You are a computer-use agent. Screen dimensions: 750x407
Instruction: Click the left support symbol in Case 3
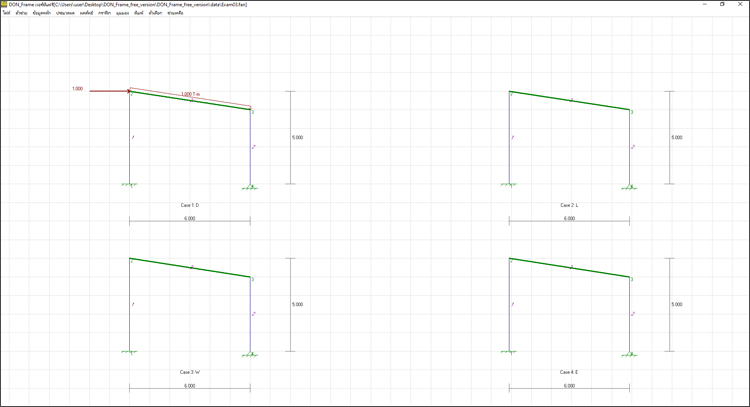[x=129, y=352]
